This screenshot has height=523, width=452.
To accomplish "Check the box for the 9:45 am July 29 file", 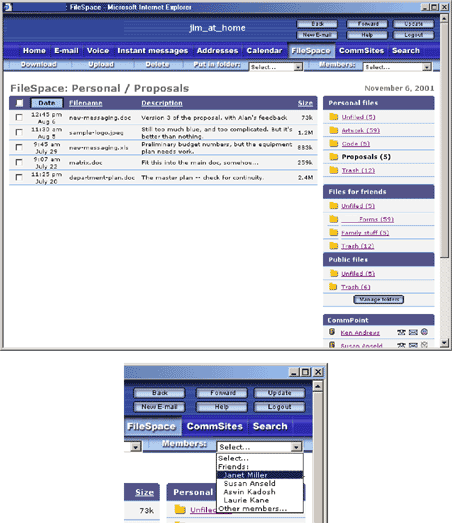I will [x=19, y=147].
